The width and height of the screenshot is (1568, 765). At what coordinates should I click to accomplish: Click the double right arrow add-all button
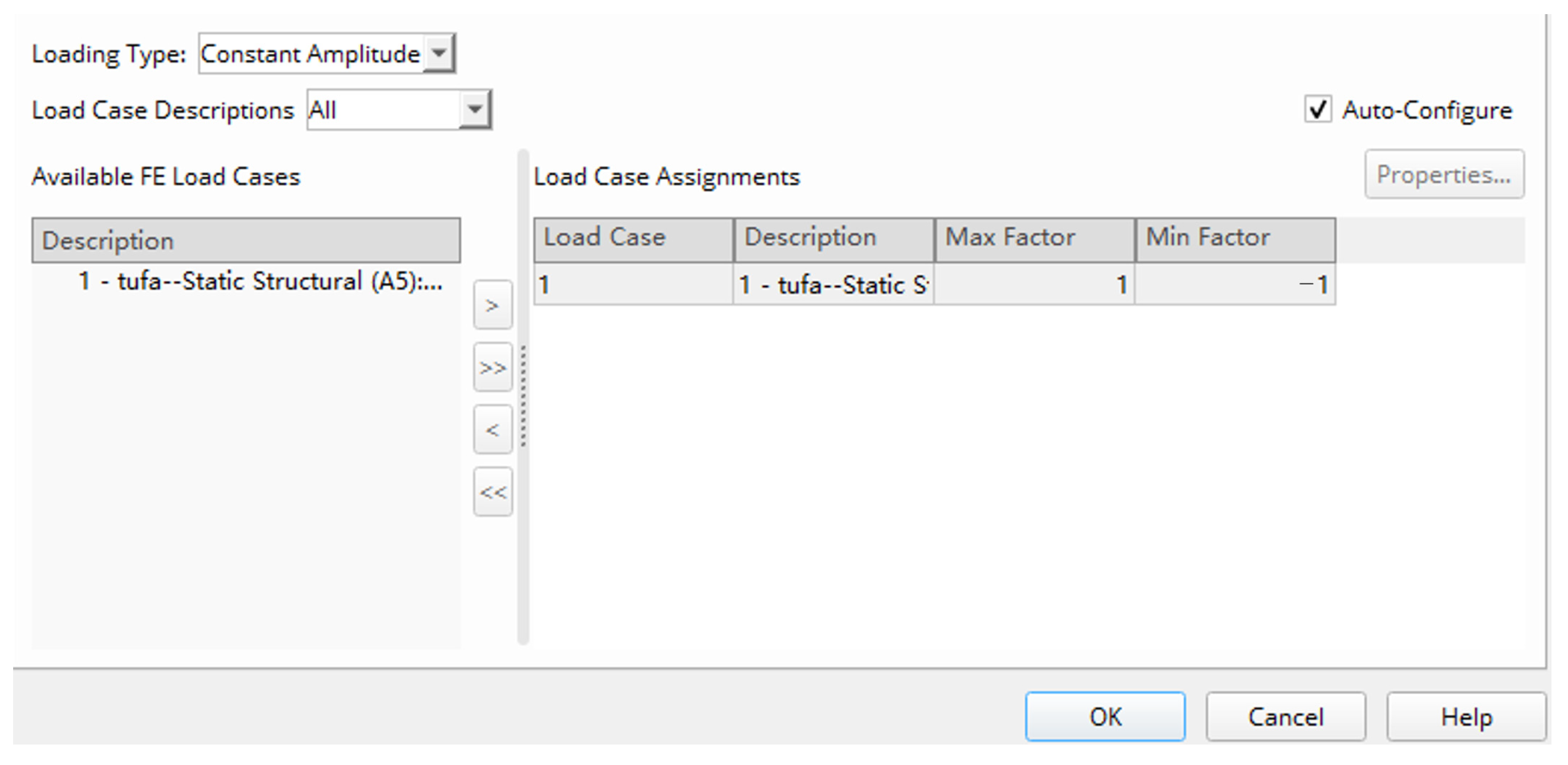(492, 368)
